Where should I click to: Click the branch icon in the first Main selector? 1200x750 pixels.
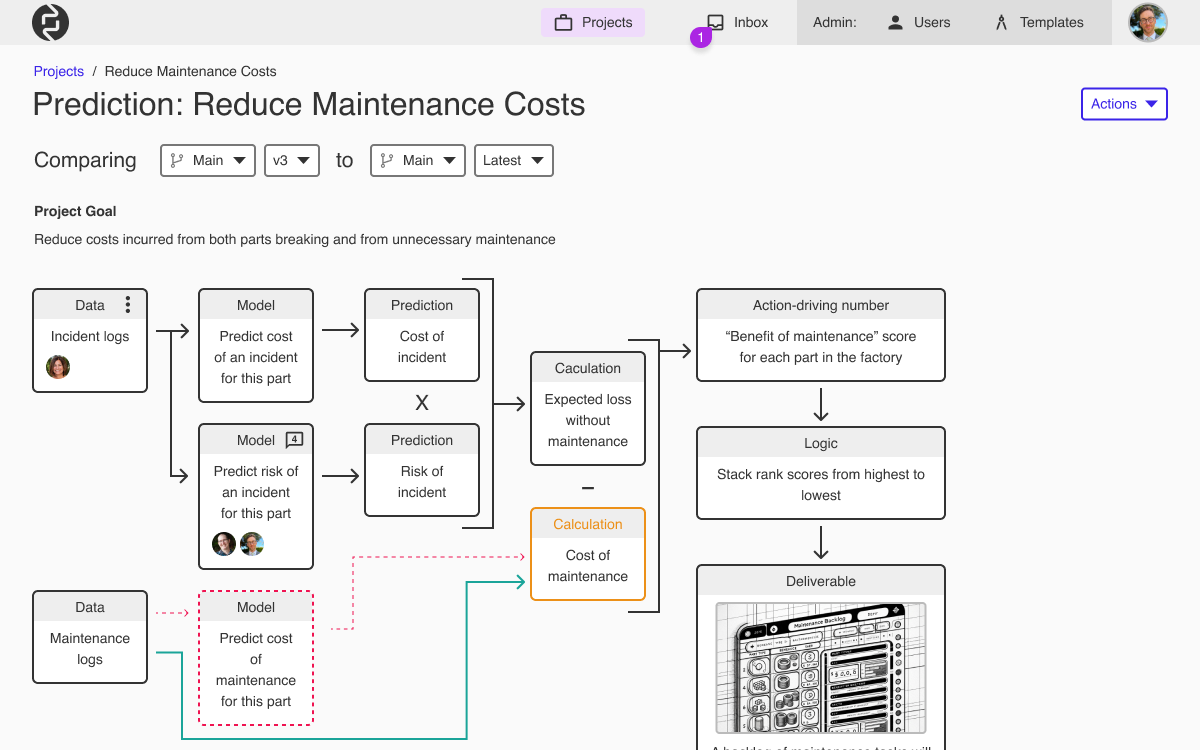(178, 160)
